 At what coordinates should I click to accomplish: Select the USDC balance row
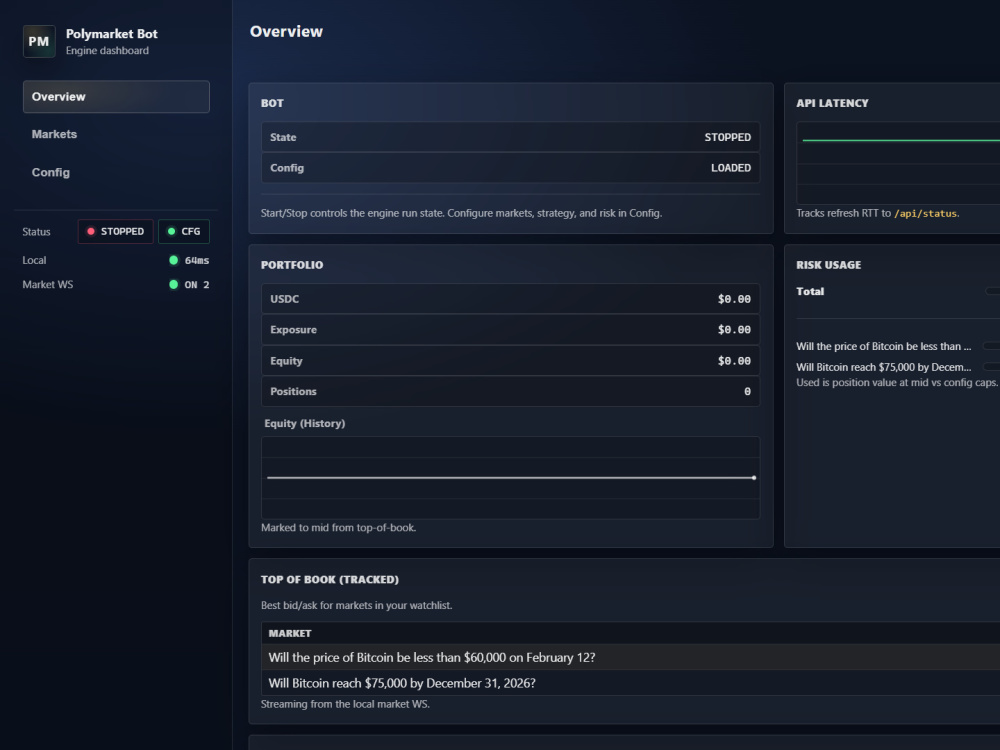coord(510,298)
